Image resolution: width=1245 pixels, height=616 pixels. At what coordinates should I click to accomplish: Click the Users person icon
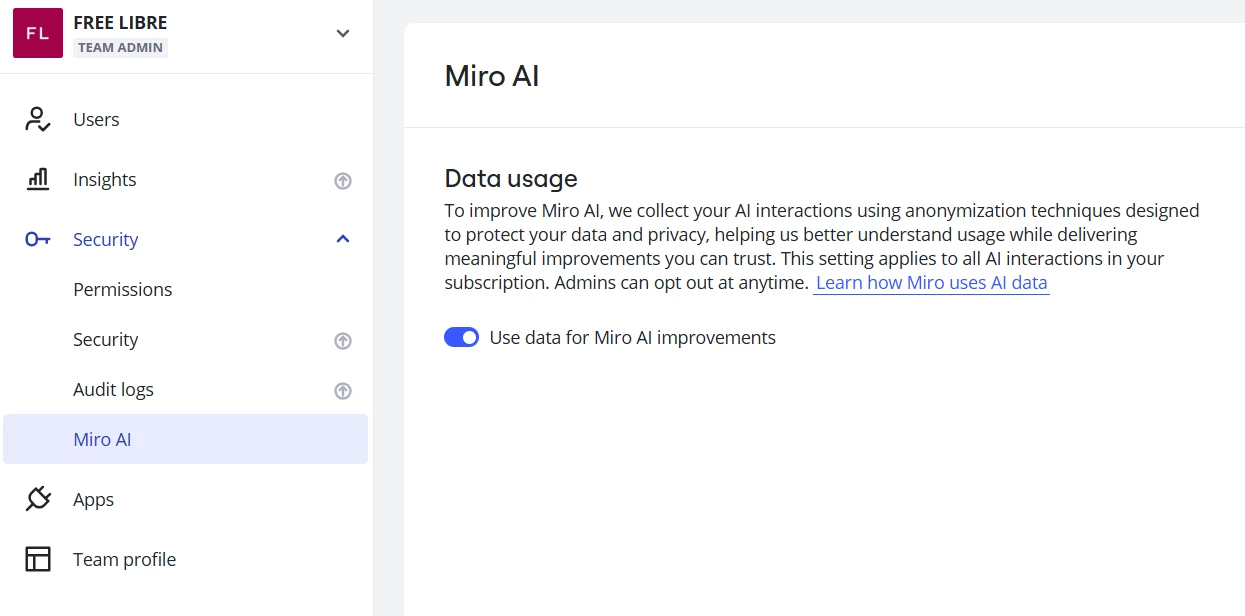pyautogui.click(x=37, y=120)
